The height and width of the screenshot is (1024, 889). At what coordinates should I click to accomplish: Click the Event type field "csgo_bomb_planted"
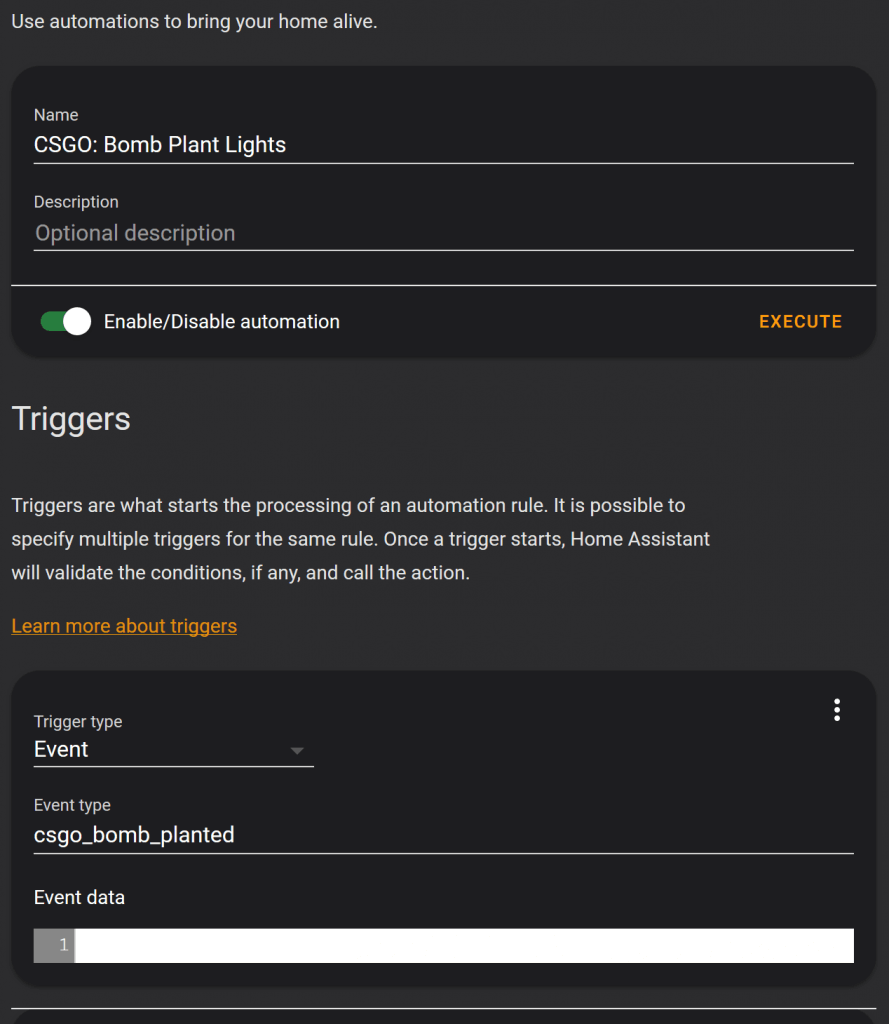[442, 835]
